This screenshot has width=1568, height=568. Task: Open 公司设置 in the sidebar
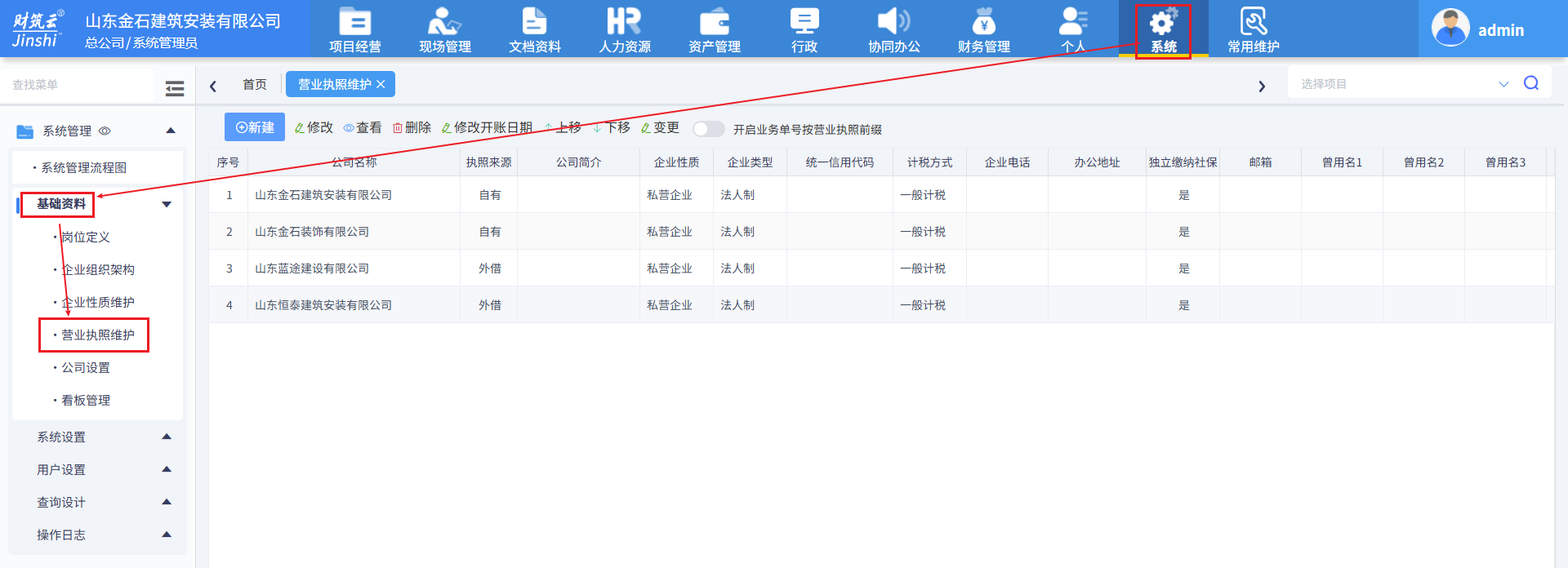coord(86,367)
